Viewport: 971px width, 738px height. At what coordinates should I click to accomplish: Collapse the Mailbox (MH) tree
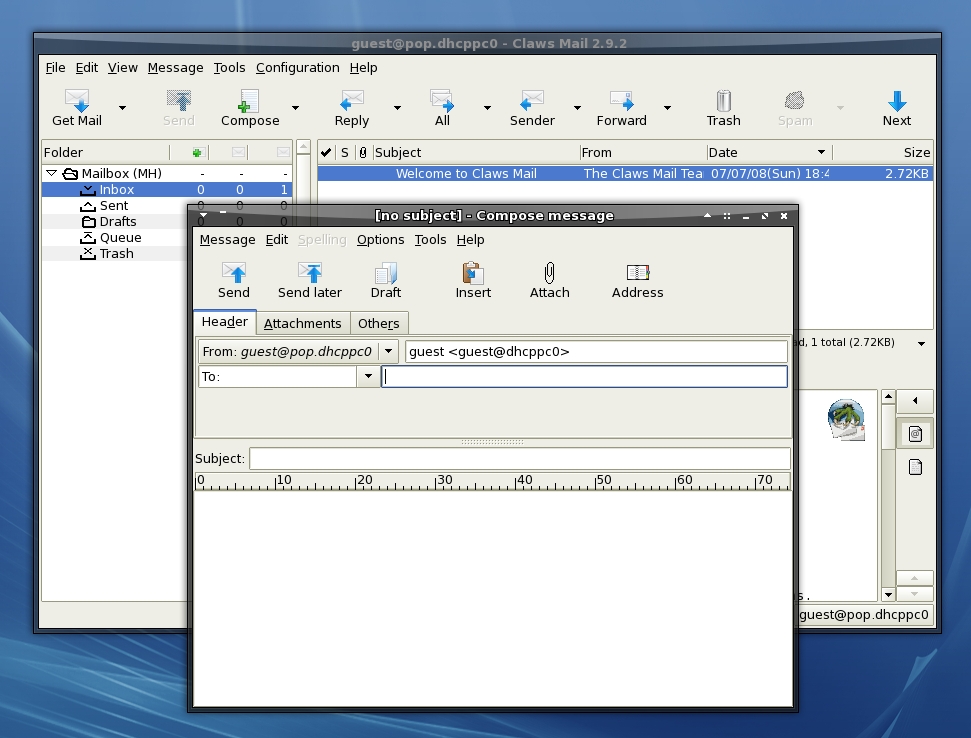click(x=52, y=173)
